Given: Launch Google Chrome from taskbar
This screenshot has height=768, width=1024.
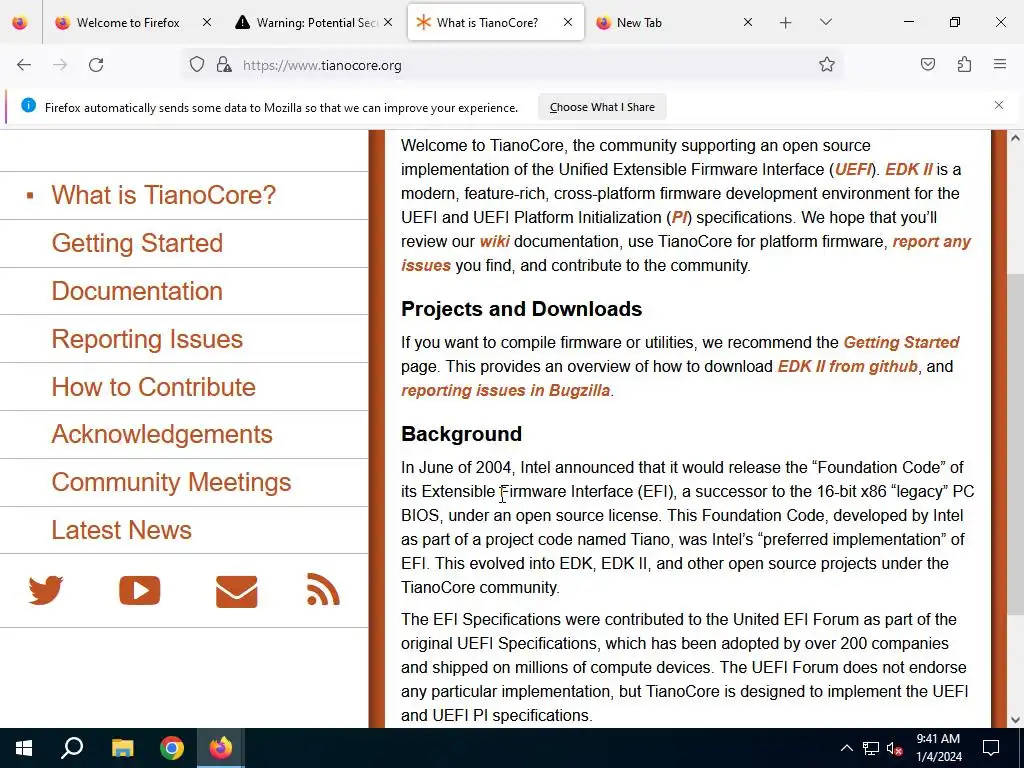Looking at the screenshot, I should click(x=172, y=748).
